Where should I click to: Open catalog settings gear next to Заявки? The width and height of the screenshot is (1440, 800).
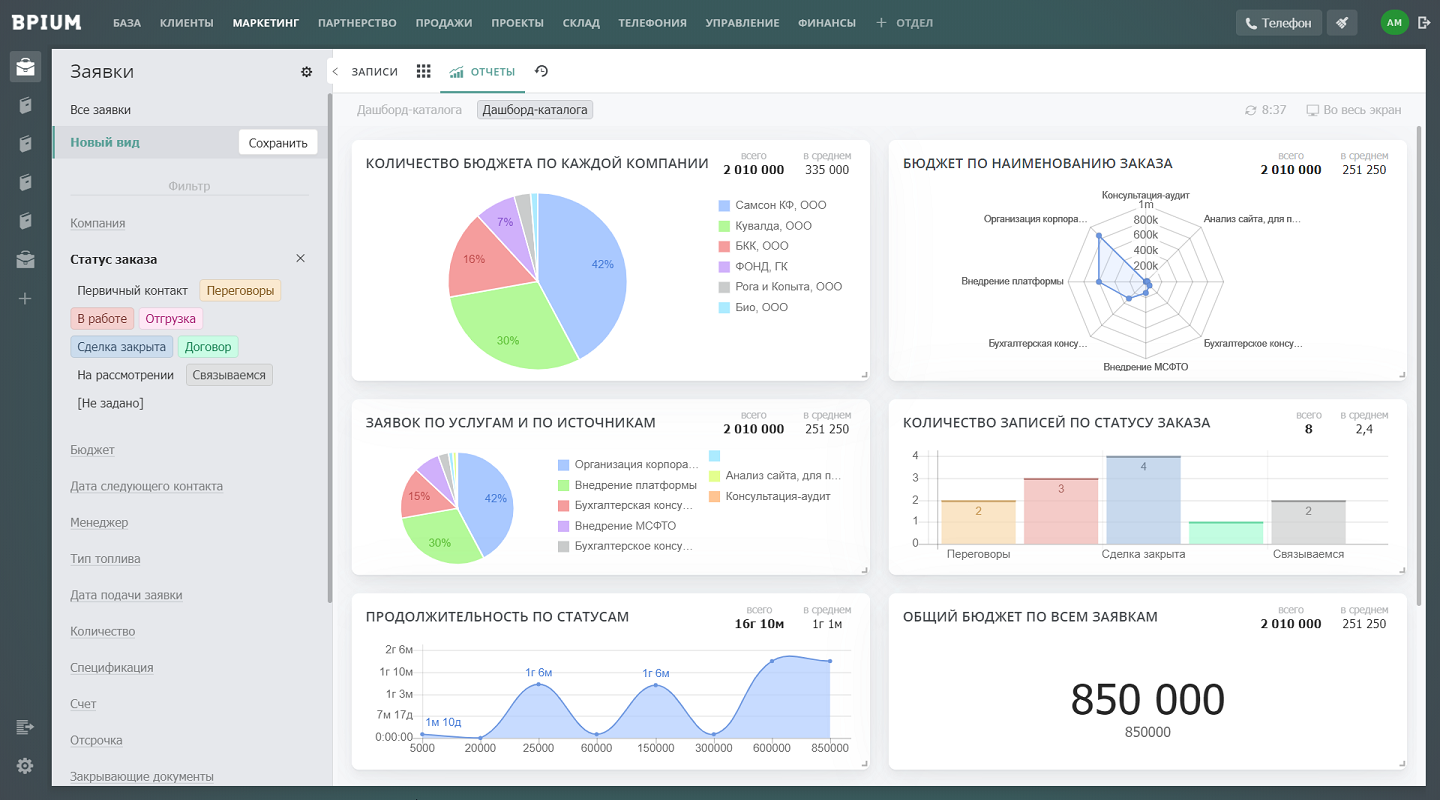307,72
